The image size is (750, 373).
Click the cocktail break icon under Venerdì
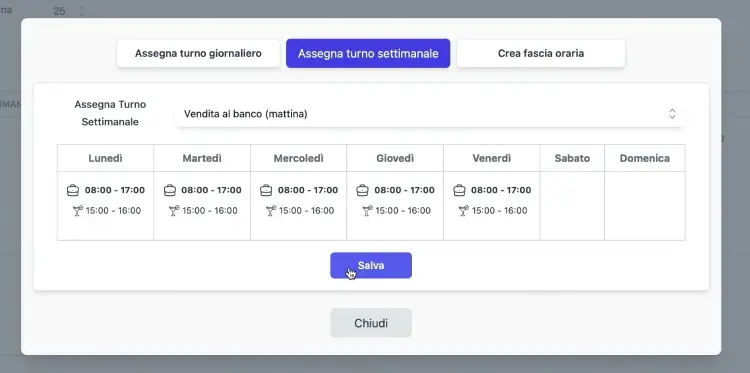click(463, 211)
